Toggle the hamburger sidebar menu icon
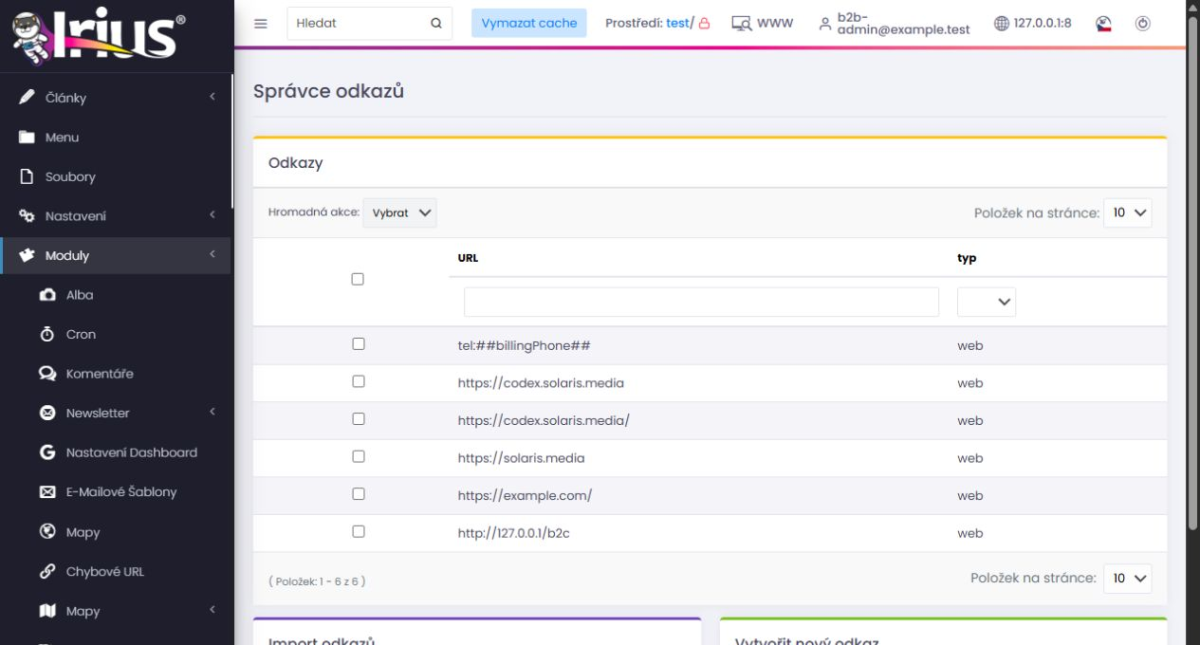Screen dimensions: 1200x645 (x=261, y=23)
